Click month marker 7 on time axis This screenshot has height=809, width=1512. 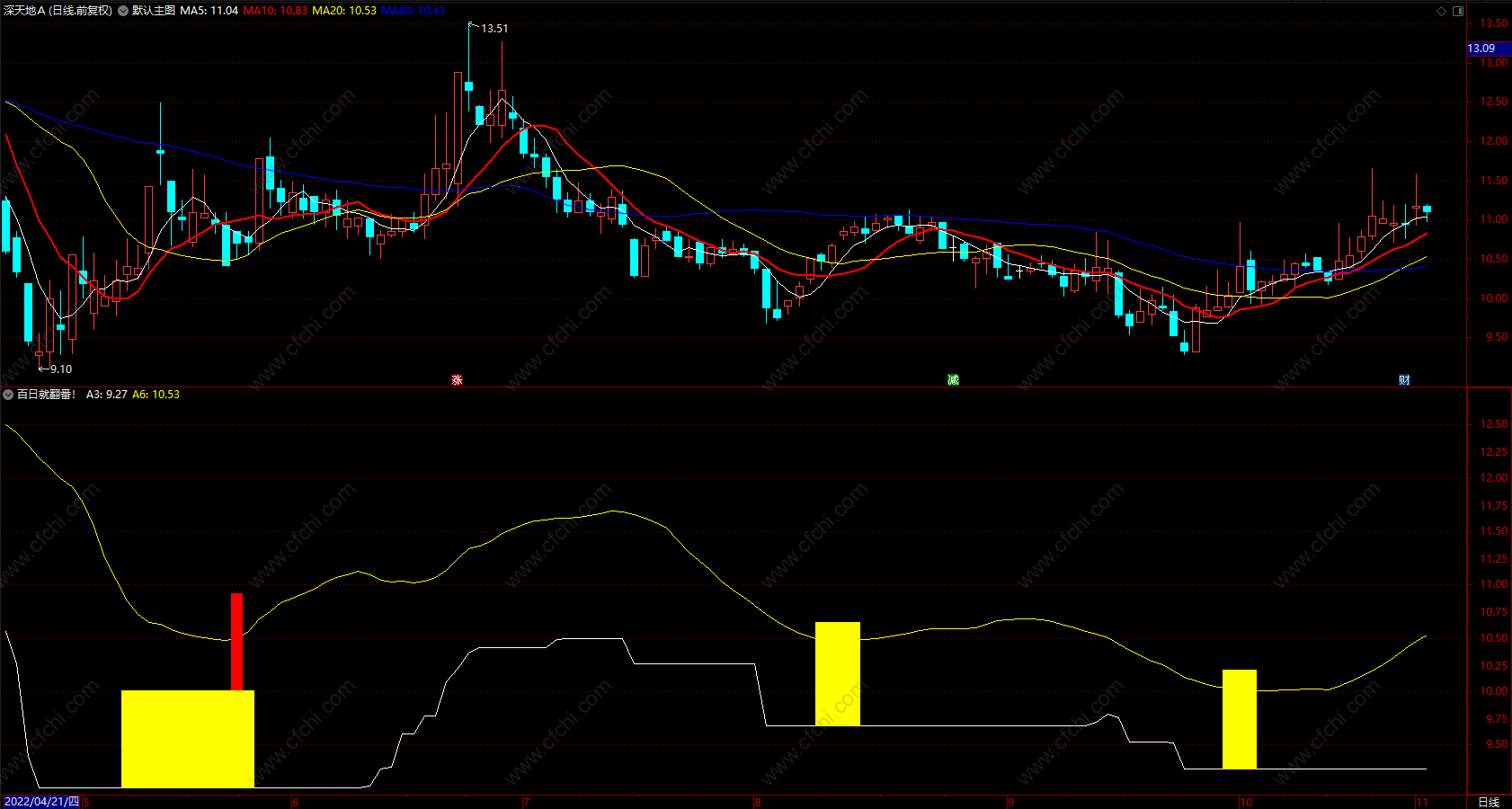tap(527, 802)
